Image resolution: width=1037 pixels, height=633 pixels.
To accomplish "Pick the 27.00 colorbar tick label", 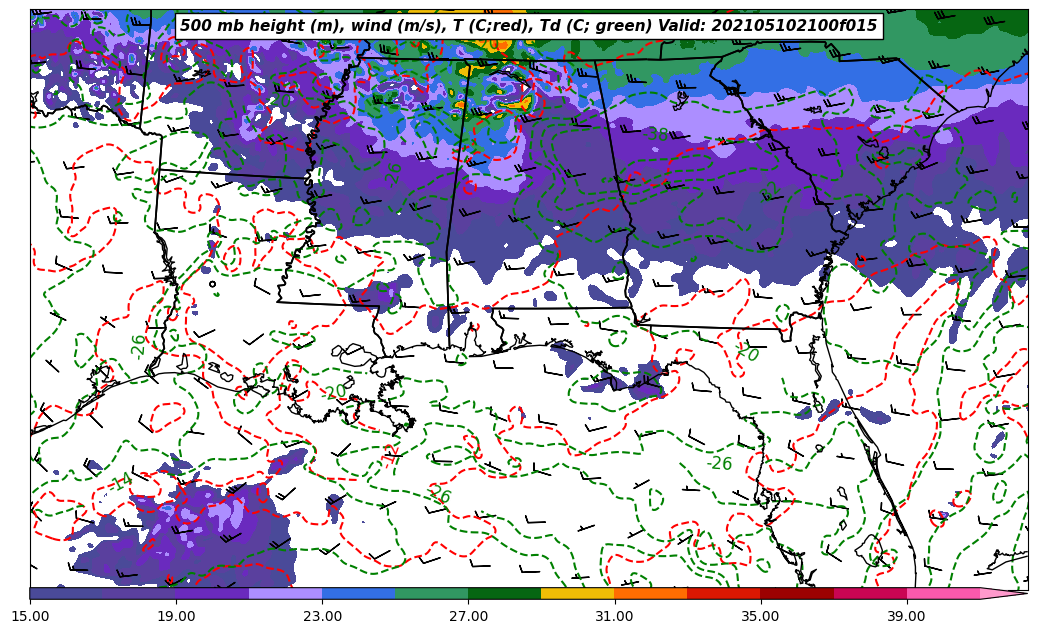I will point(468,616).
